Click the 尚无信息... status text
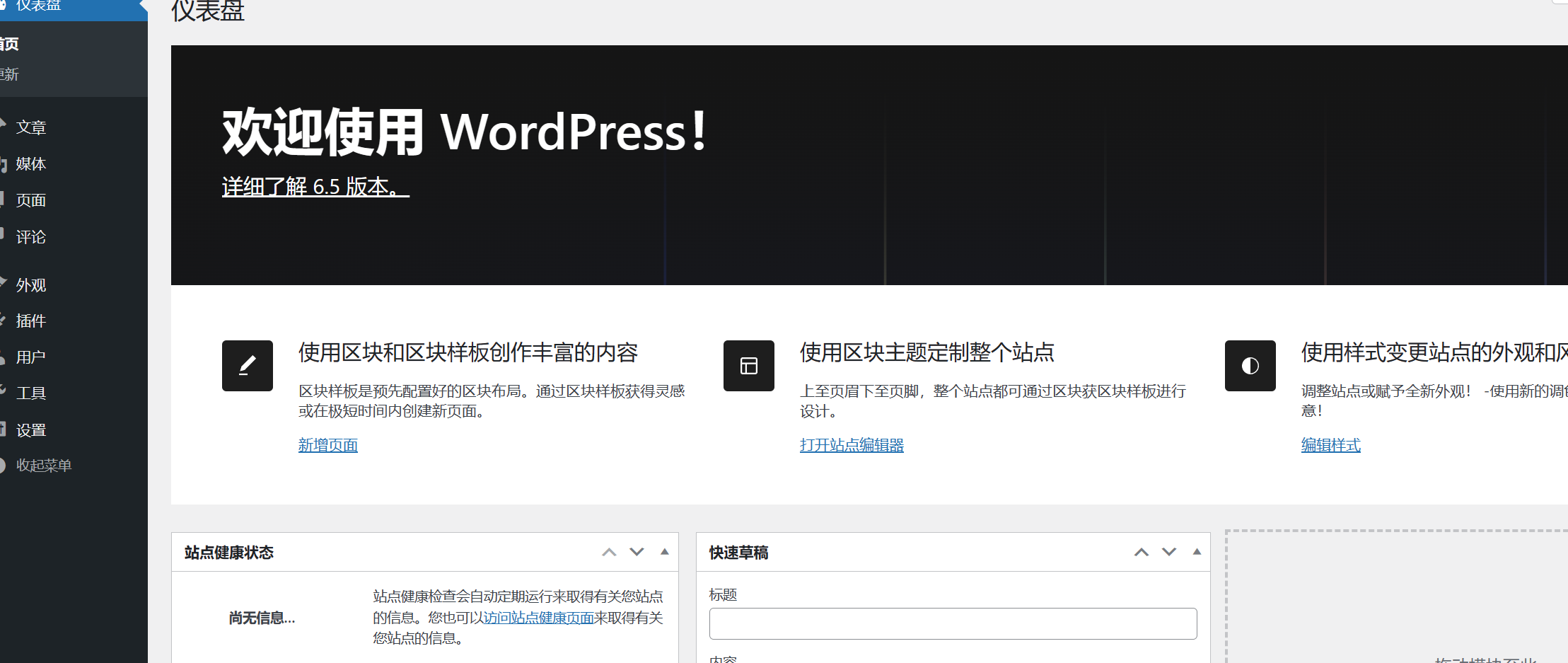The height and width of the screenshot is (663, 1568). 262,618
